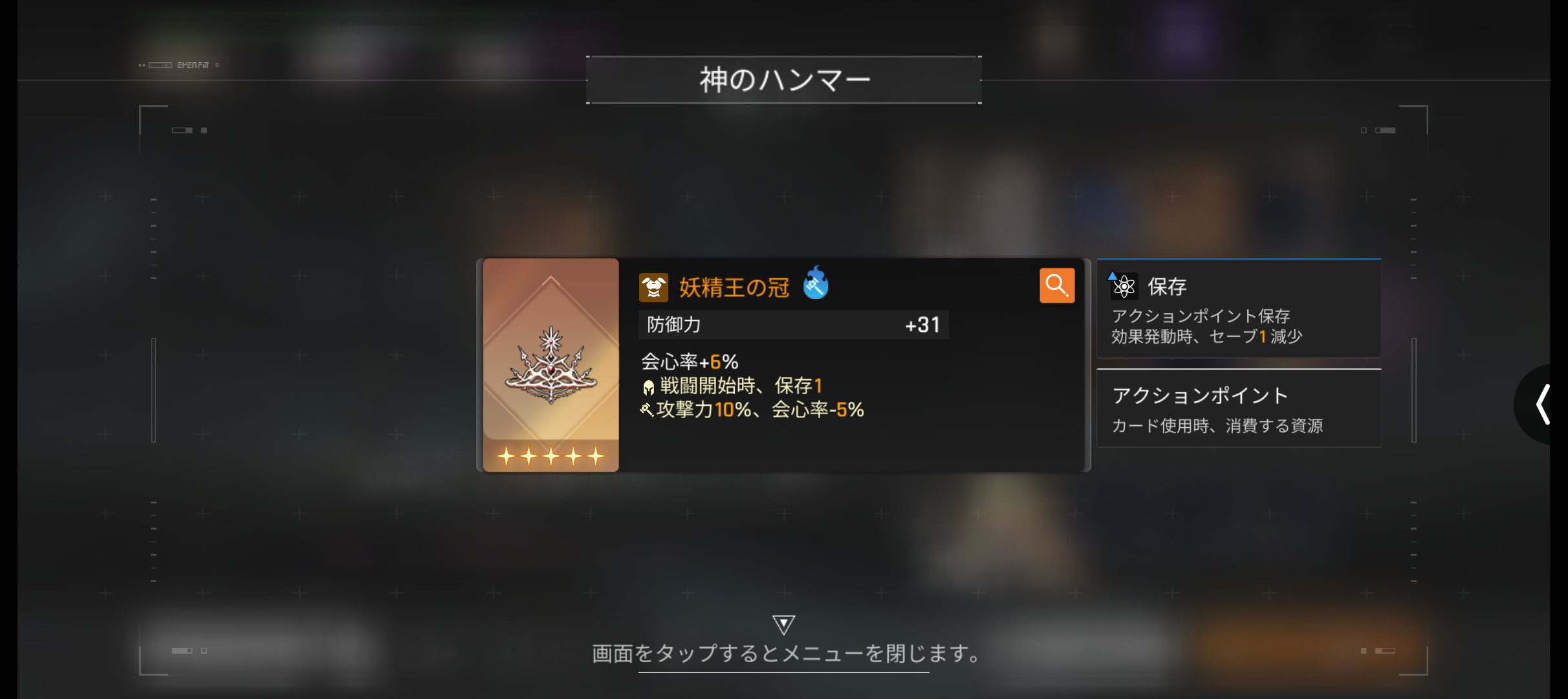This screenshot has width=1568, height=699.
Task: Tap the 攻撃力10%、会心率-5% effect line
Action: pos(752,410)
